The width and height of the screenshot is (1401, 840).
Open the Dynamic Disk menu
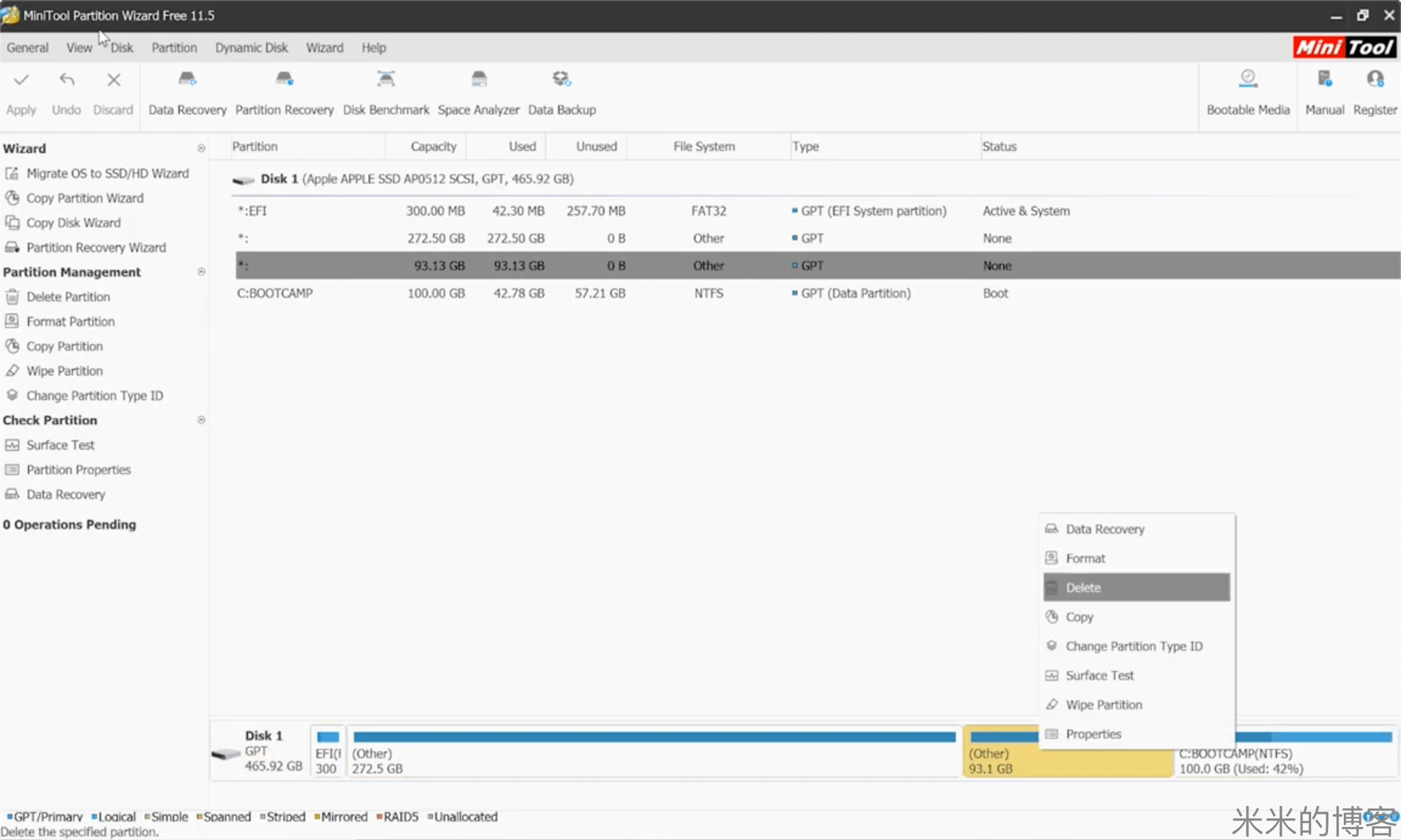[x=251, y=47]
